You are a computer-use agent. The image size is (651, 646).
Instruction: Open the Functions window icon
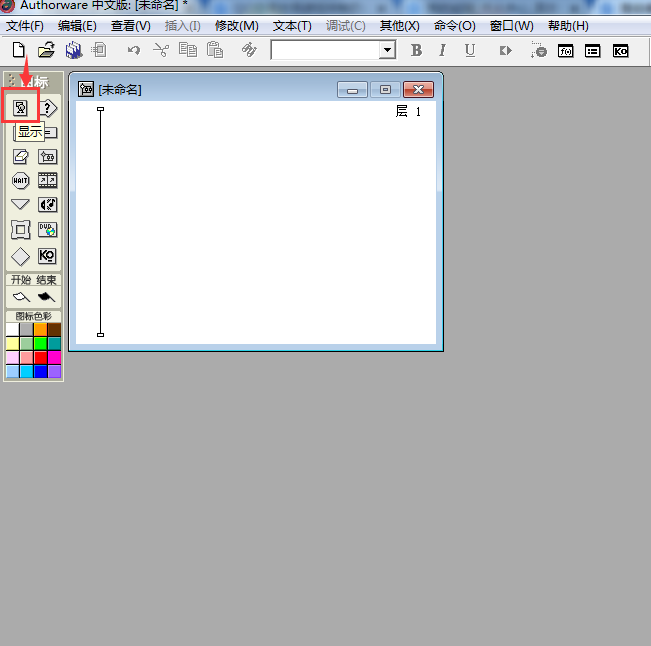click(565, 51)
